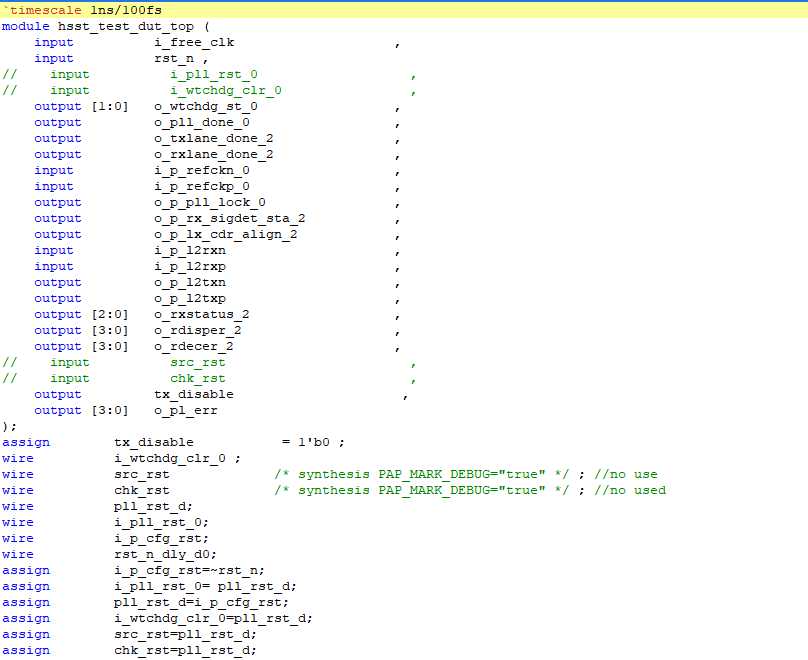The height and width of the screenshot is (660, 808).
Task: Select the i_free_clk input port name
Action: 194,41
